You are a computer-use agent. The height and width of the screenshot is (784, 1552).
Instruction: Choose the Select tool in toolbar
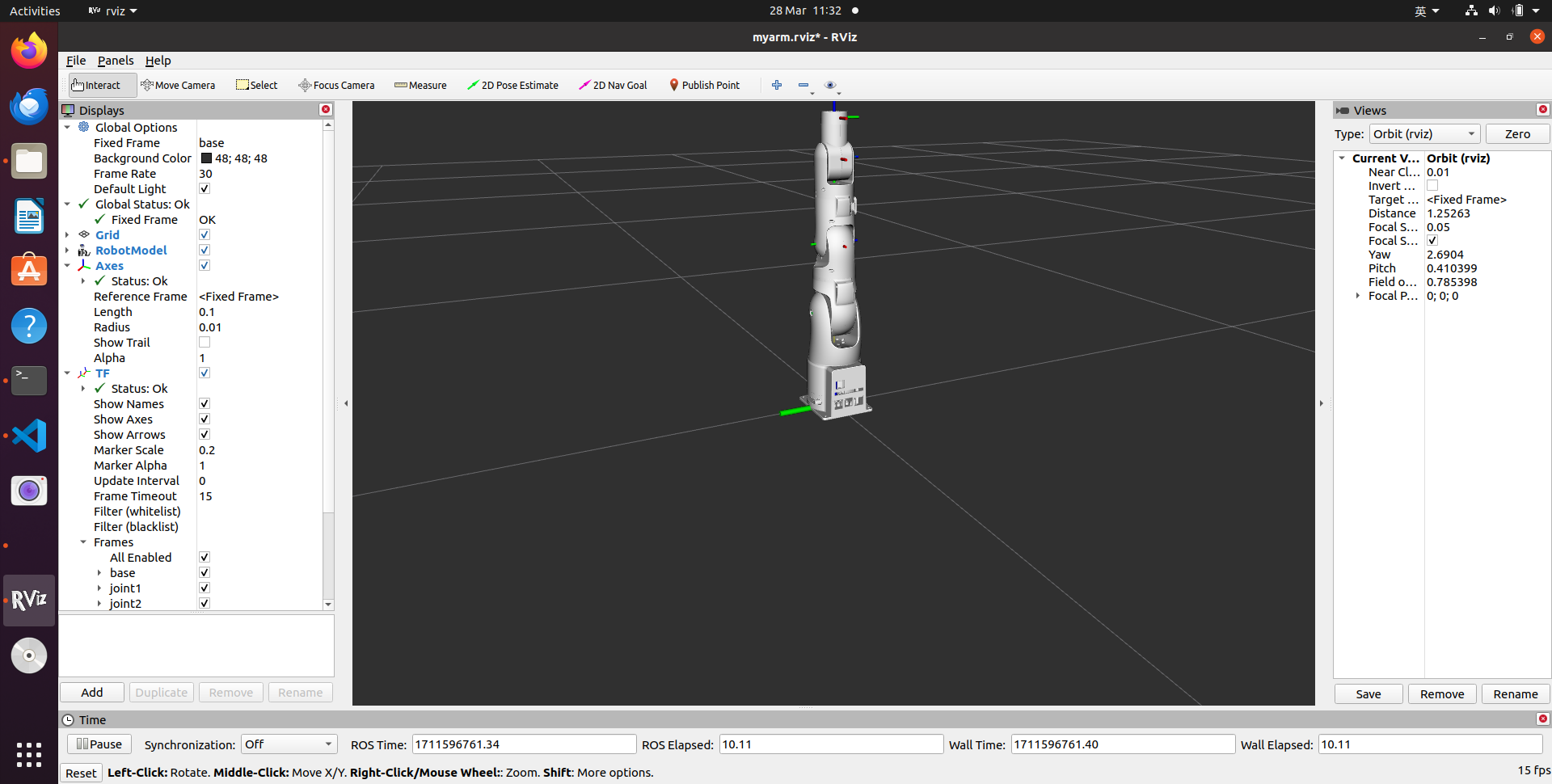(256, 85)
